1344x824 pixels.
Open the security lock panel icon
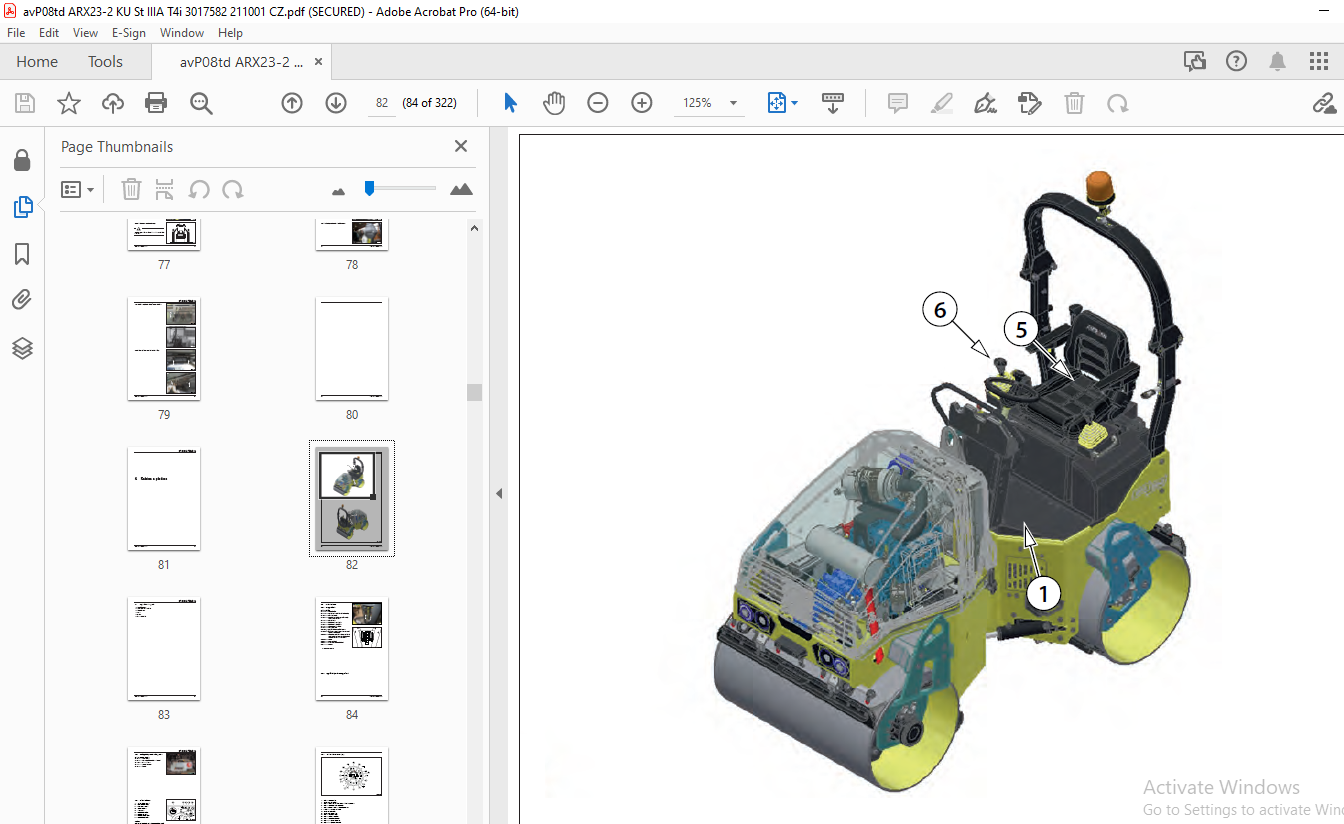22,160
